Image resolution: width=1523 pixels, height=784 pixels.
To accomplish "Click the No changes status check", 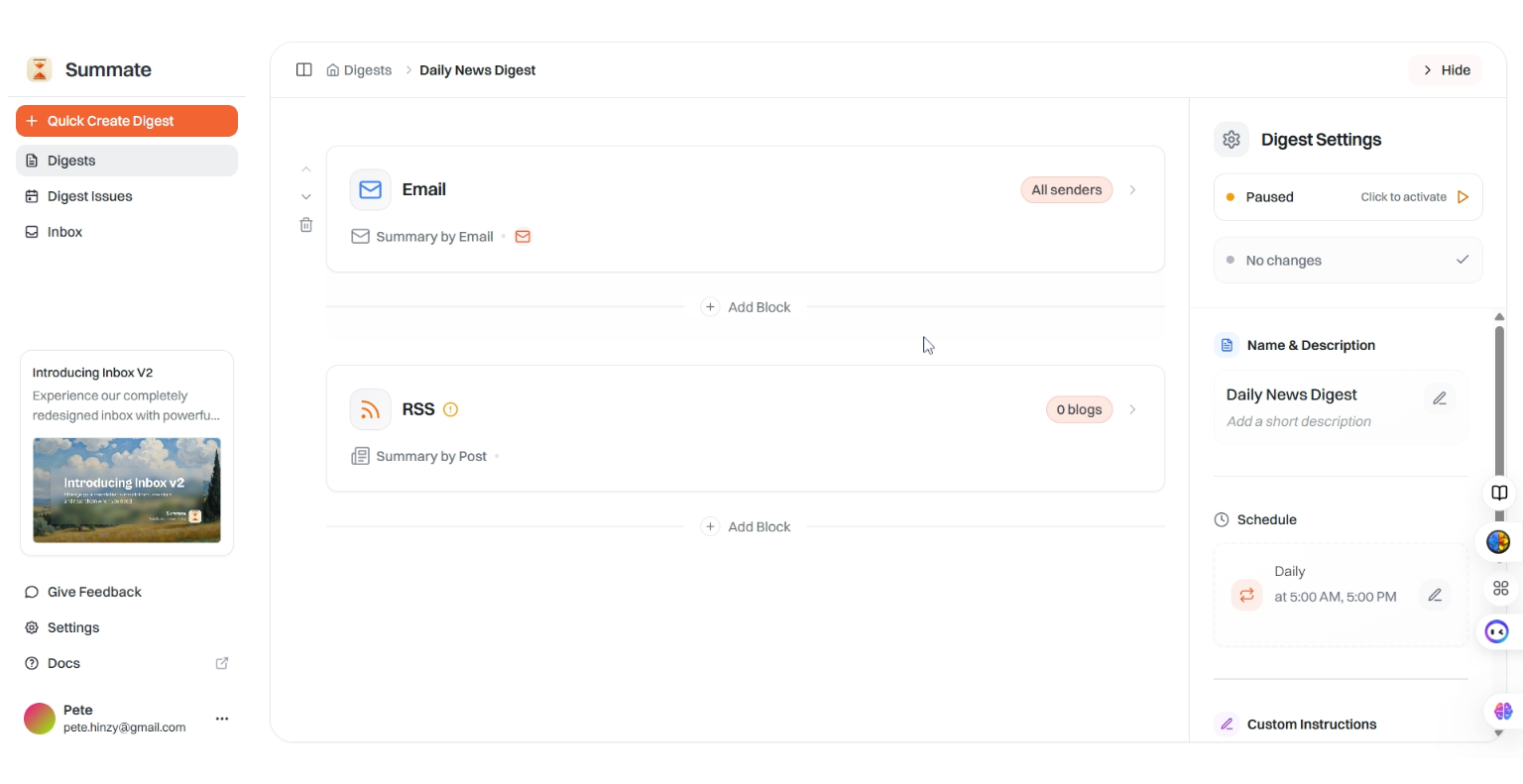I will click(x=1463, y=260).
